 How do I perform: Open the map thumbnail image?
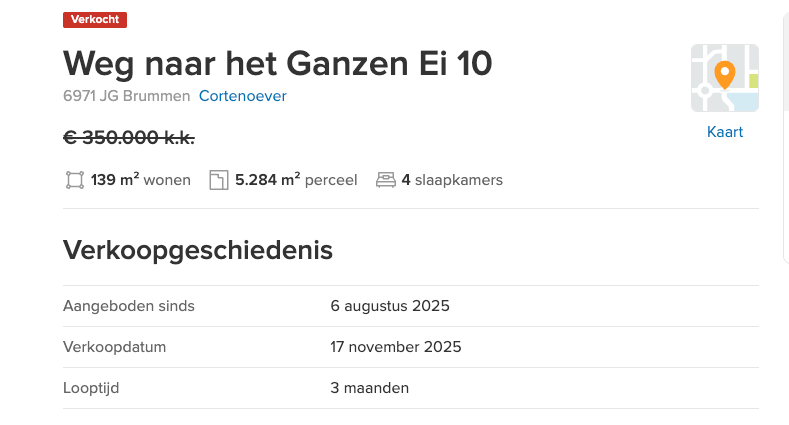[724, 78]
